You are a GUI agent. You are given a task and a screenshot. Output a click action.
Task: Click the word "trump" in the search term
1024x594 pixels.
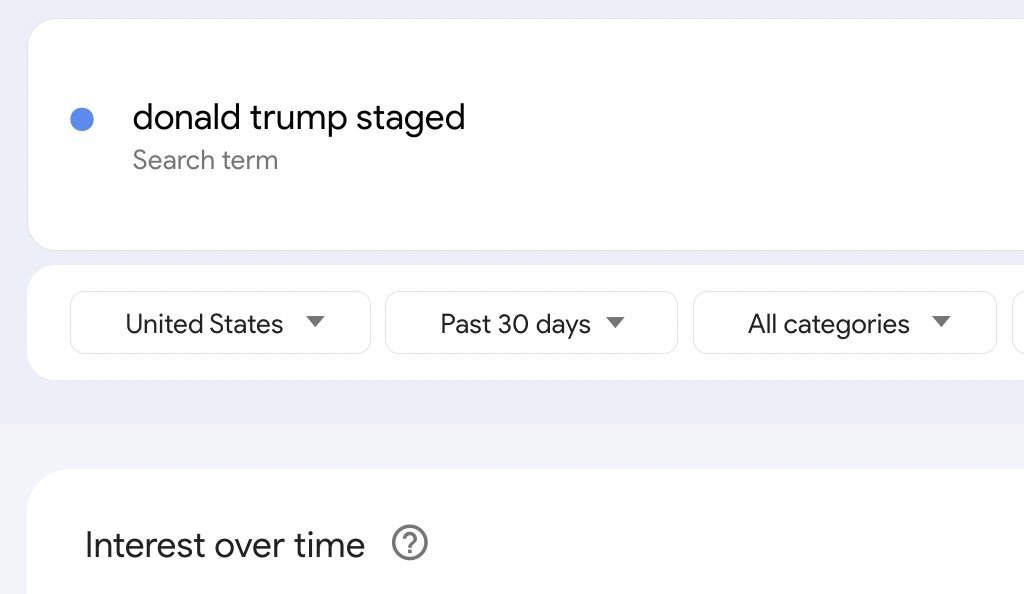(298, 119)
